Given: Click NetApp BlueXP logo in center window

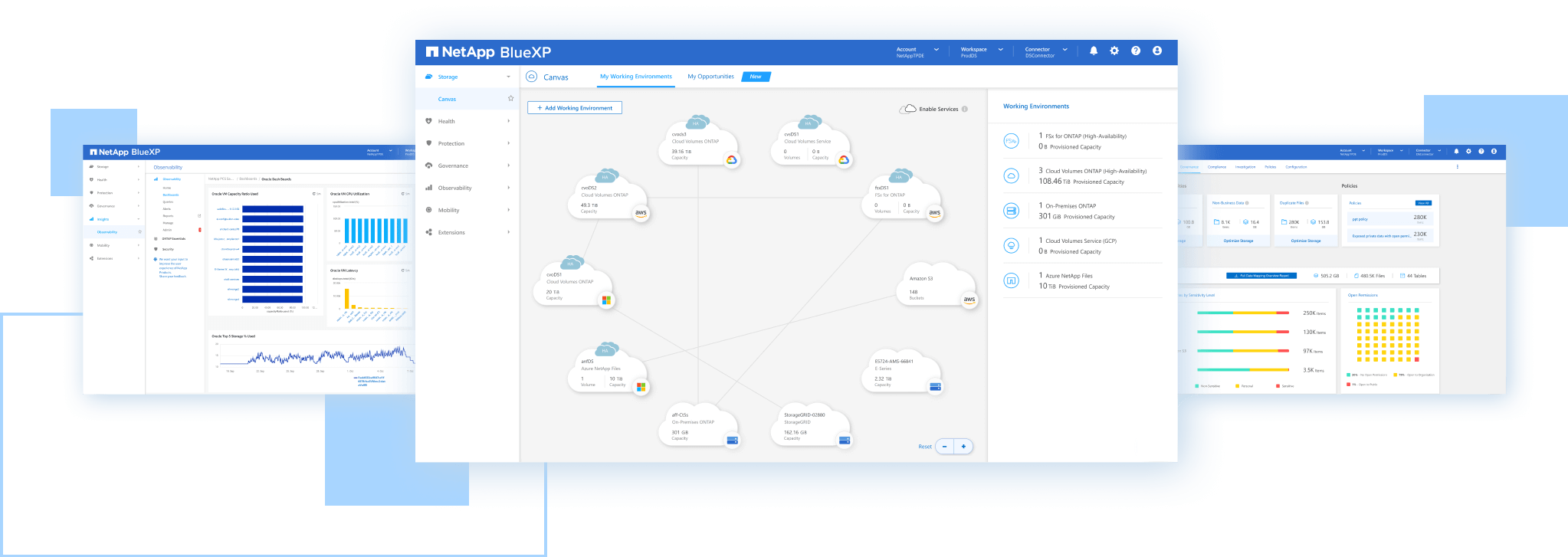Looking at the screenshot, I should (x=488, y=52).
